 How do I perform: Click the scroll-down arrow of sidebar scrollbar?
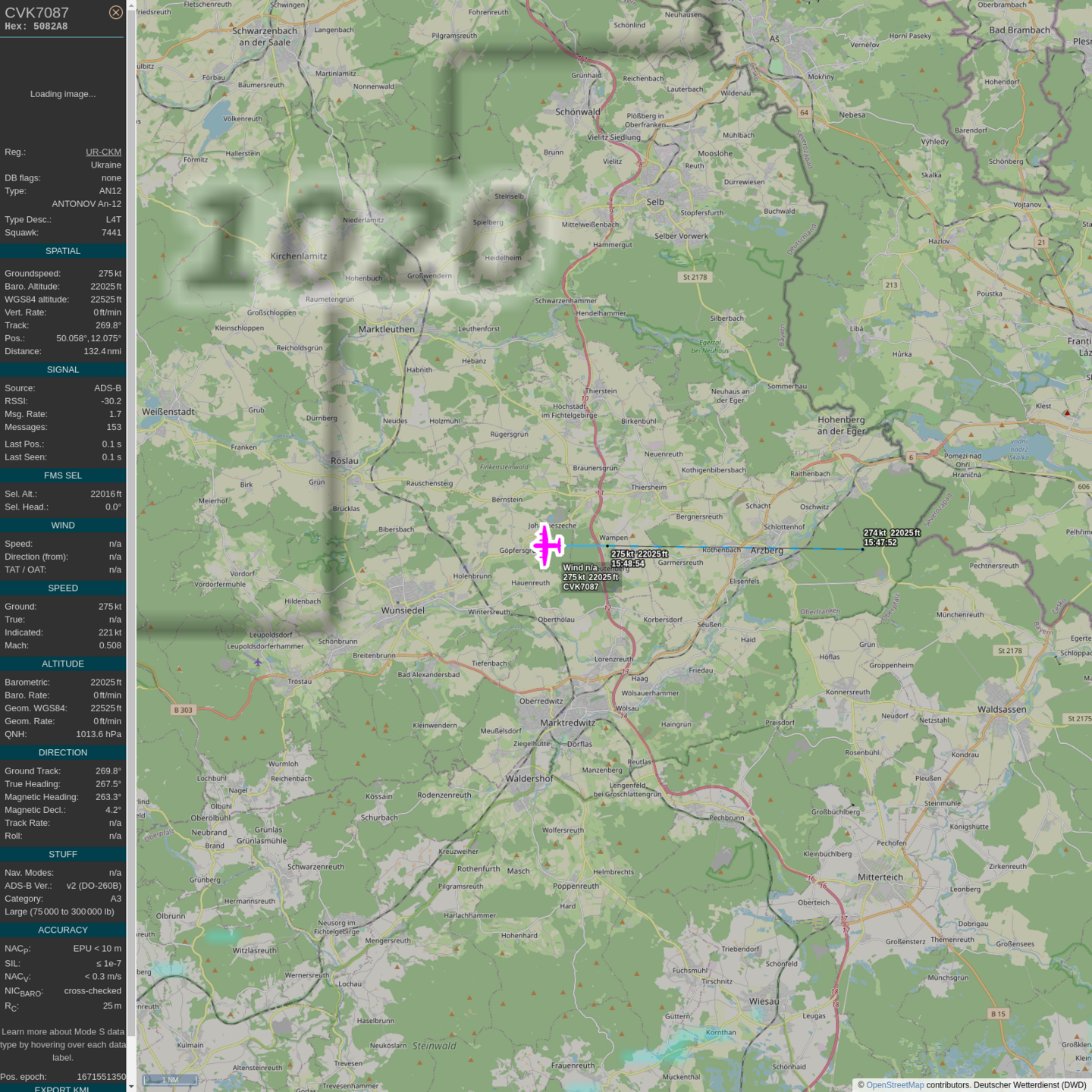tap(131, 1087)
